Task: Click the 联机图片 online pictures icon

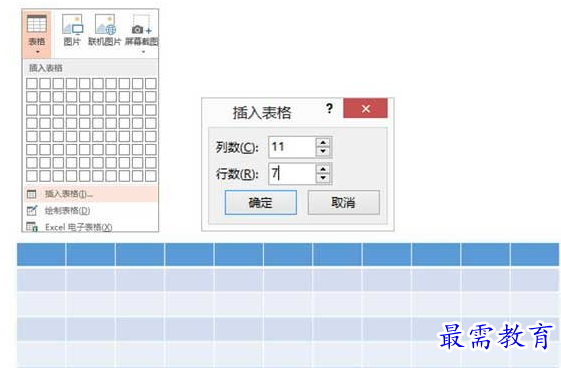Action: tap(105, 24)
